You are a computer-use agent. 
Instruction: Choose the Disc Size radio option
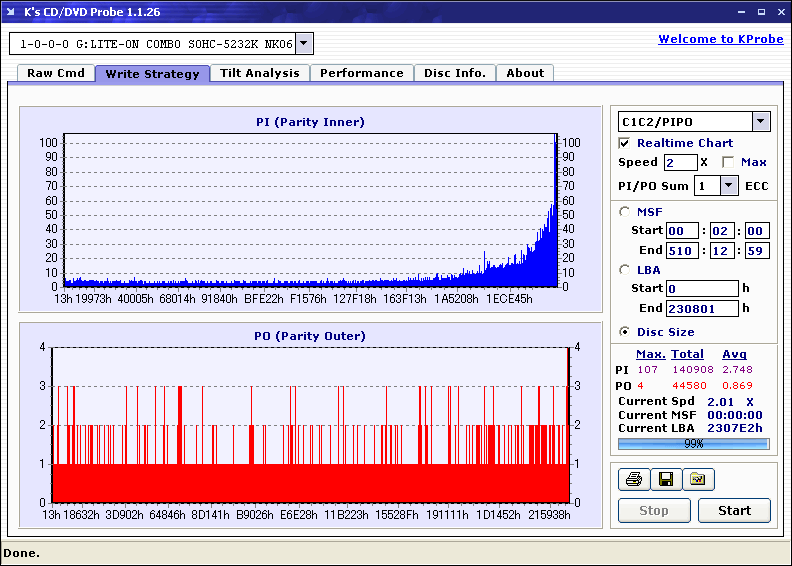coord(625,332)
